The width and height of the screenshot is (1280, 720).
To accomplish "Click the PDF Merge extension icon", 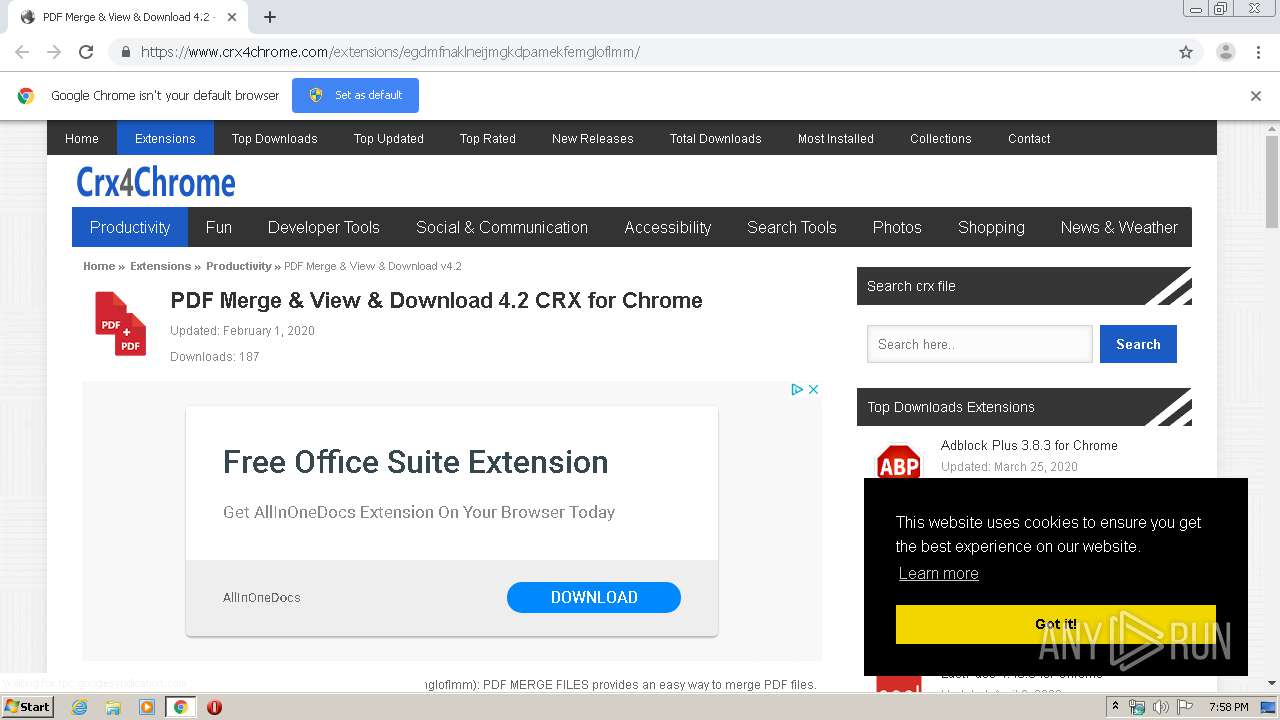I will coord(120,323).
